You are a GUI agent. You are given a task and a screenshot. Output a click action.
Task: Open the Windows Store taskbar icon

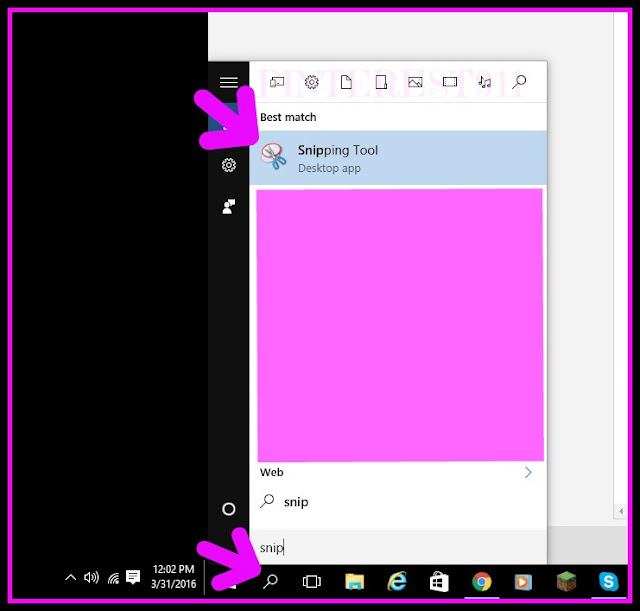coord(439,581)
